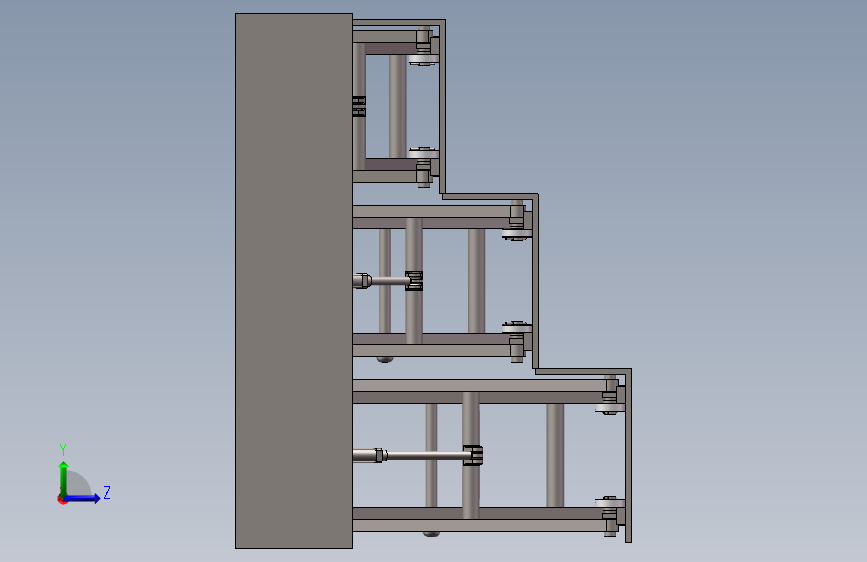
Task: Select the top roller in the smallest upper frame
Action: (x=424, y=59)
